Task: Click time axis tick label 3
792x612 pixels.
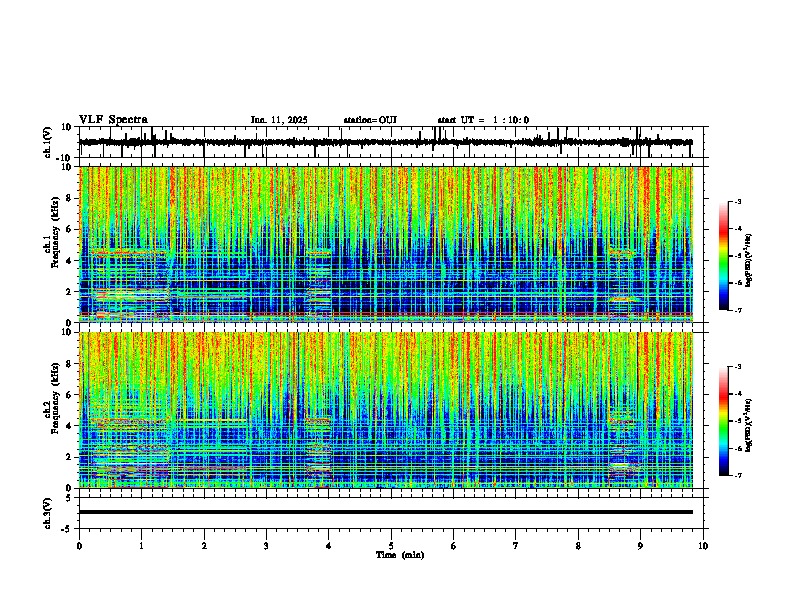Action: click(266, 546)
